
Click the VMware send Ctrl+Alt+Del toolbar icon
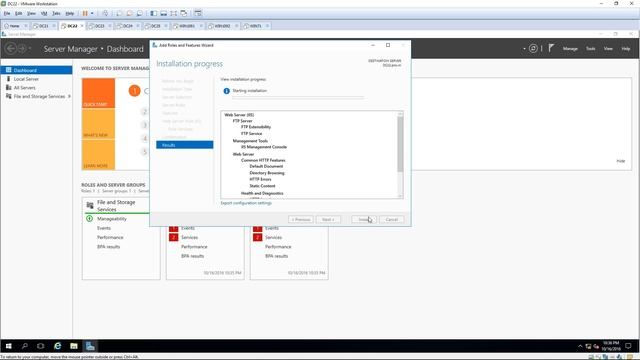point(105,13)
